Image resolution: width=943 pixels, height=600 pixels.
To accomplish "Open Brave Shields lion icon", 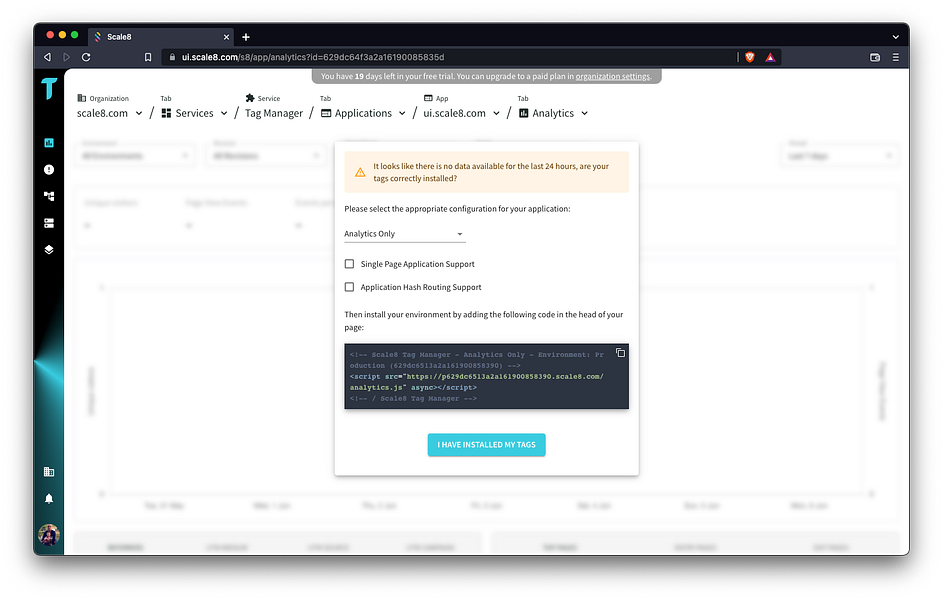I will (x=750, y=57).
